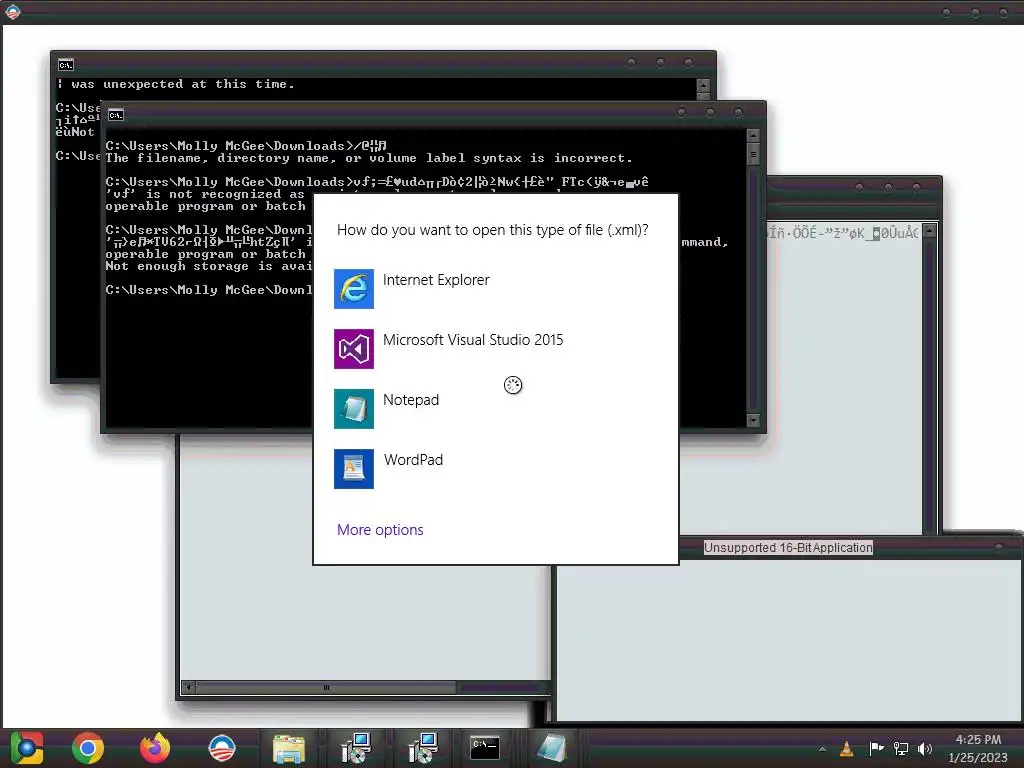Click the 'was unexpected at this time.' line

176,84
